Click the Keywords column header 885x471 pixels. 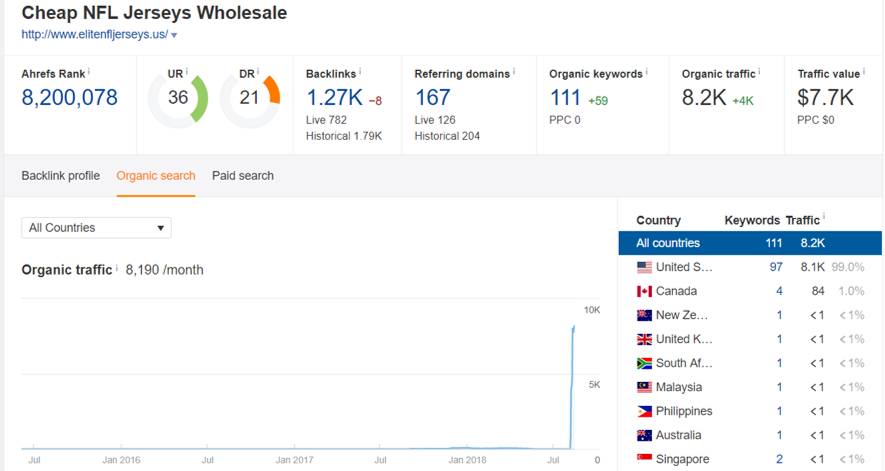pos(752,220)
